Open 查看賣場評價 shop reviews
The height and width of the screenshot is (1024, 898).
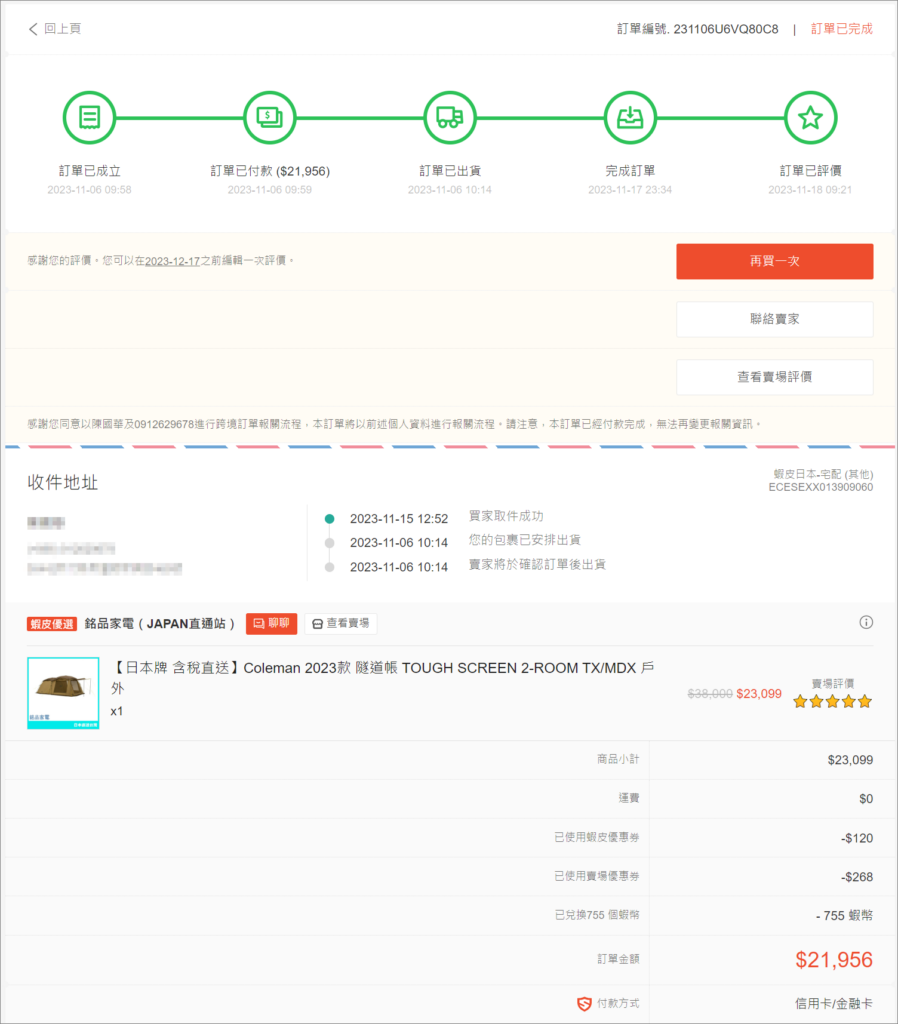tap(774, 377)
